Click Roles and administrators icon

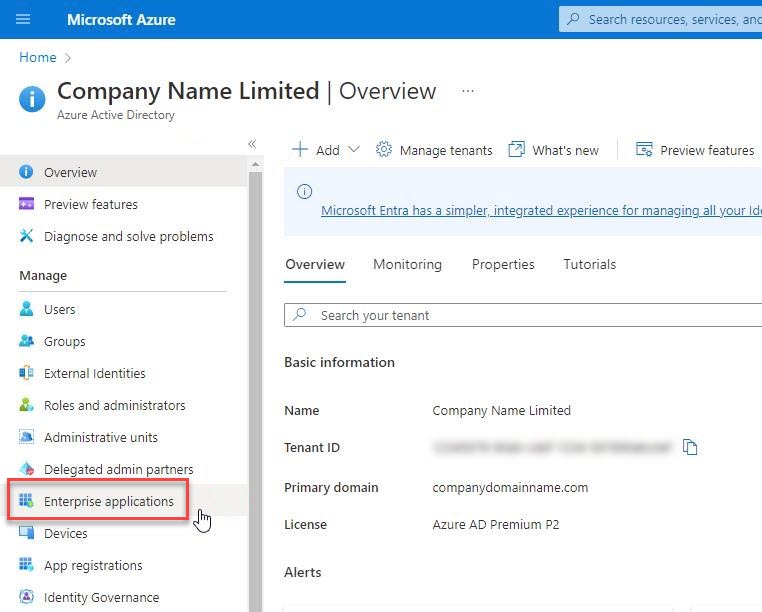click(x=26, y=404)
